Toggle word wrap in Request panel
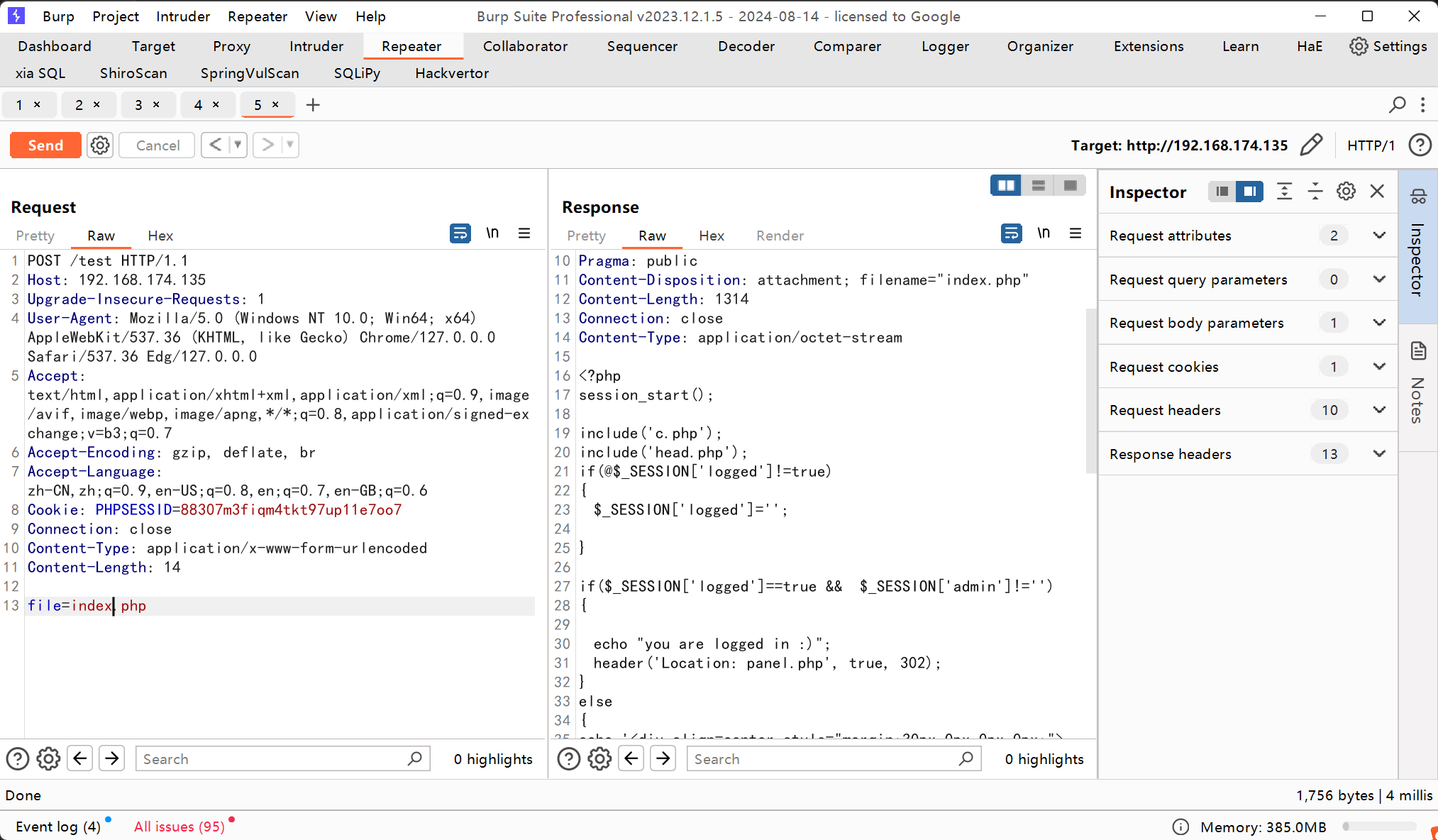Viewport: 1438px width, 840px height. 460,233
